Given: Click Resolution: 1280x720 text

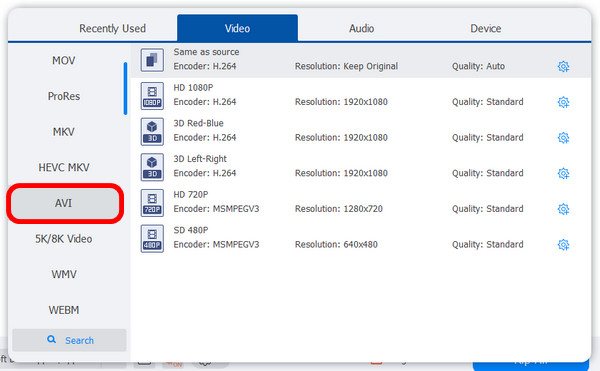Looking at the screenshot, I should pyautogui.click(x=339, y=209).
